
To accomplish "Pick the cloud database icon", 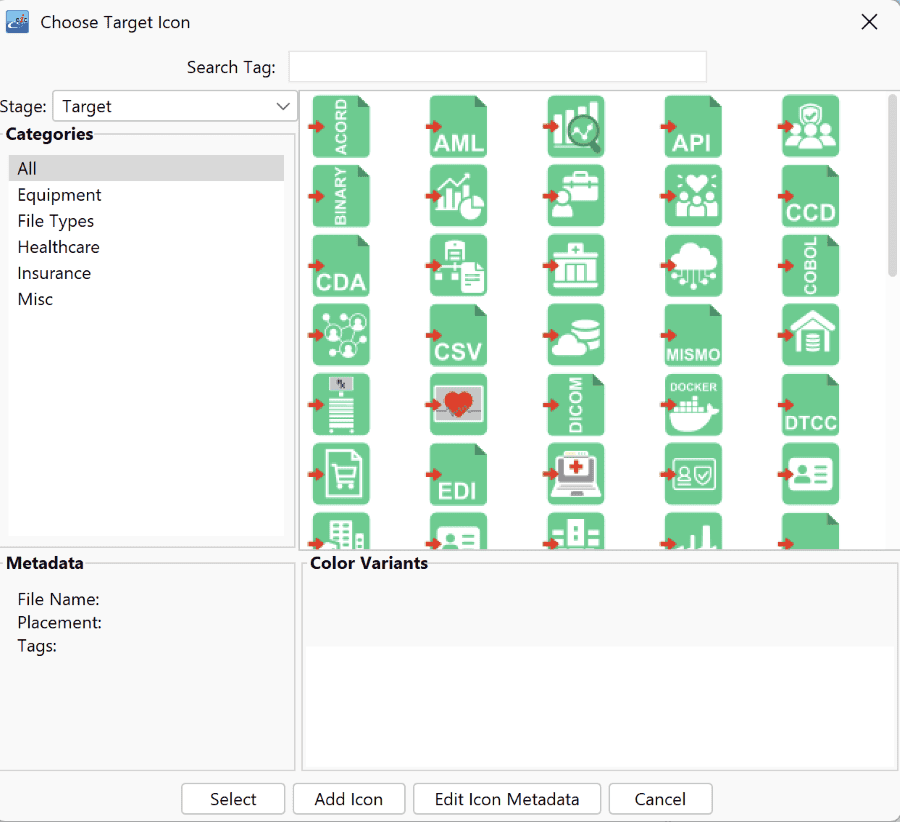I will coord(576,335).
